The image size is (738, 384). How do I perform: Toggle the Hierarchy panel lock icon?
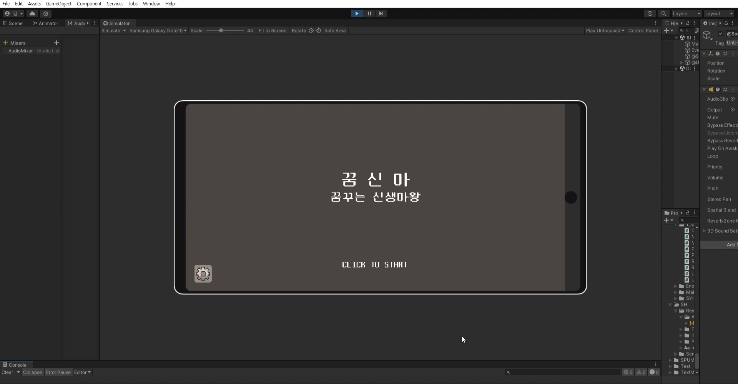click(x=688, y=23)
